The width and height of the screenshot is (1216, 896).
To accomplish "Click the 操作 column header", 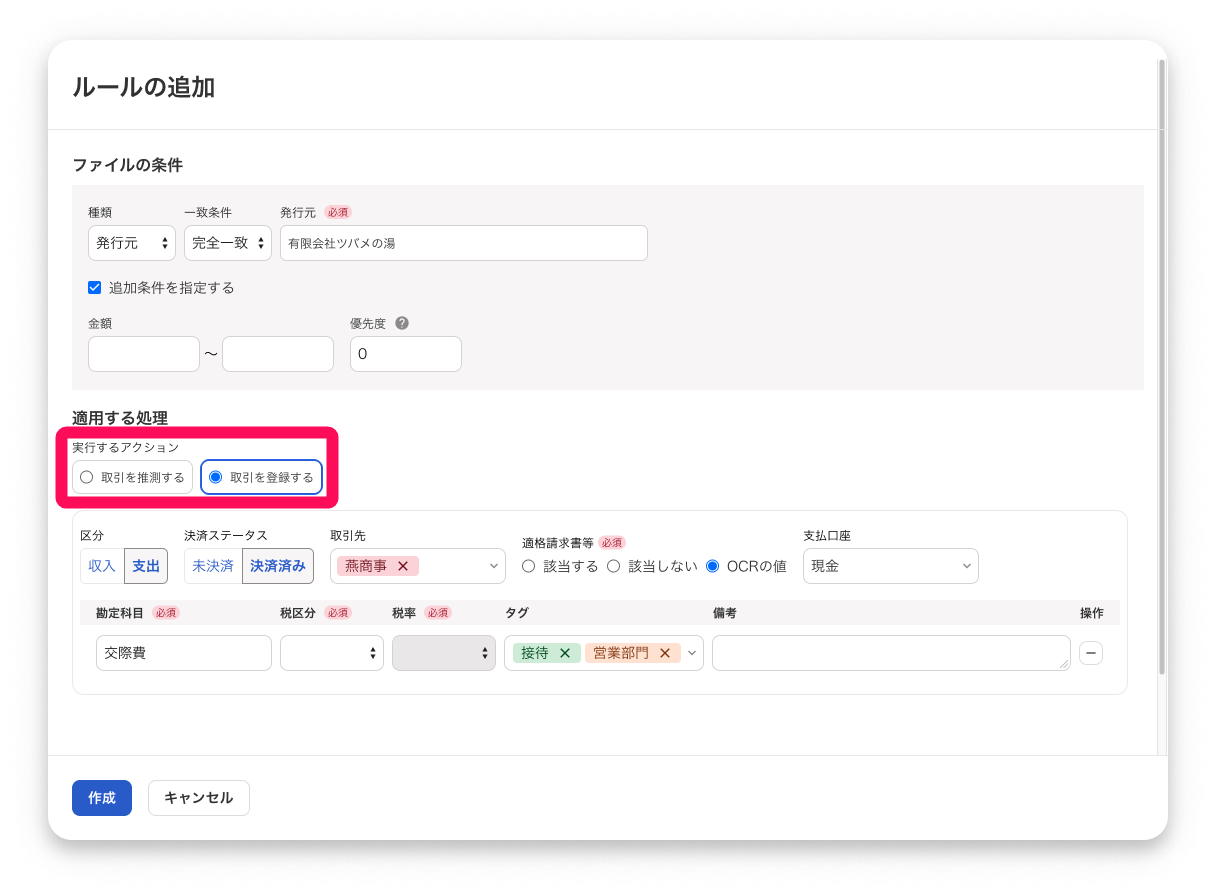I will pos(1092,612).
